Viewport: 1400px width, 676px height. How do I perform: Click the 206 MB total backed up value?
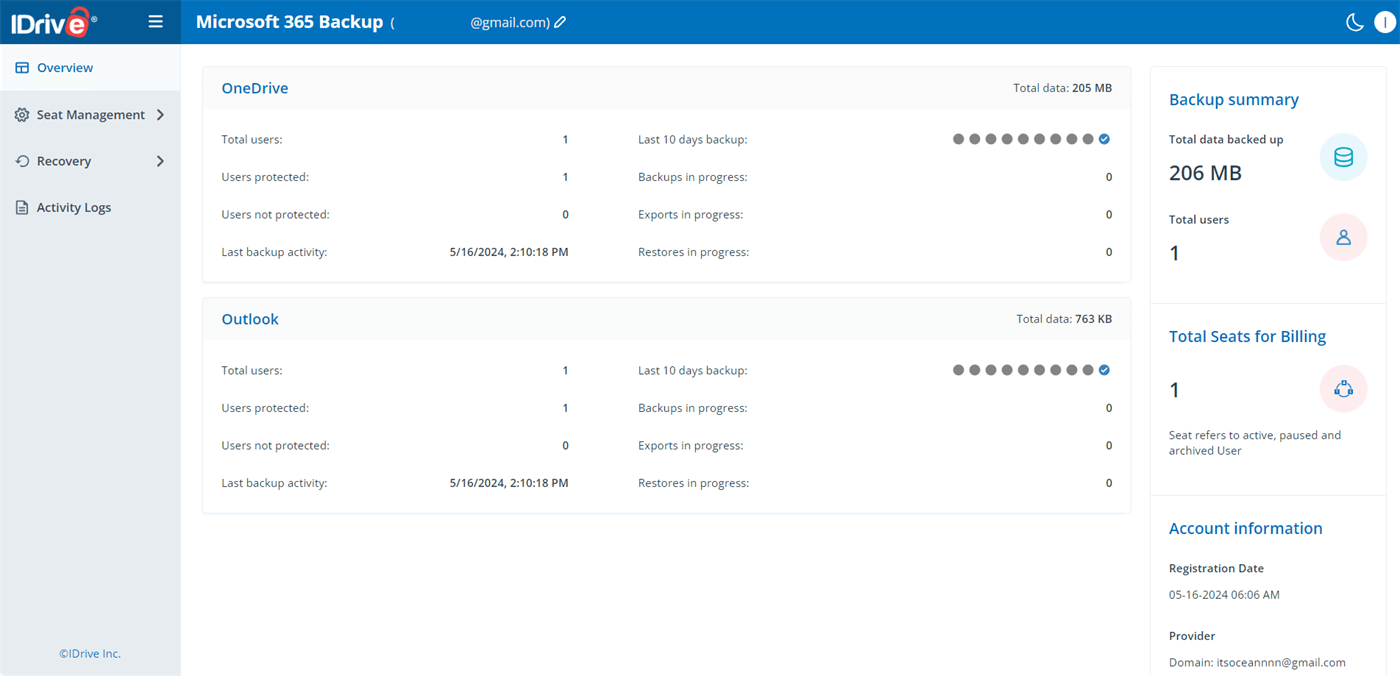tap(1205, 173)
